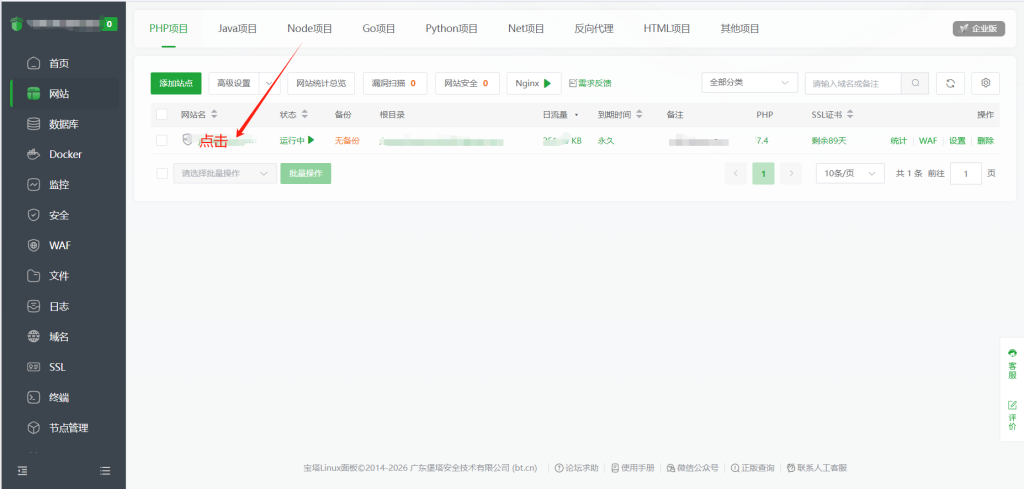Refresh the site list with reload icon
This screenshot has width=1024, height=489.
(950, 83)
